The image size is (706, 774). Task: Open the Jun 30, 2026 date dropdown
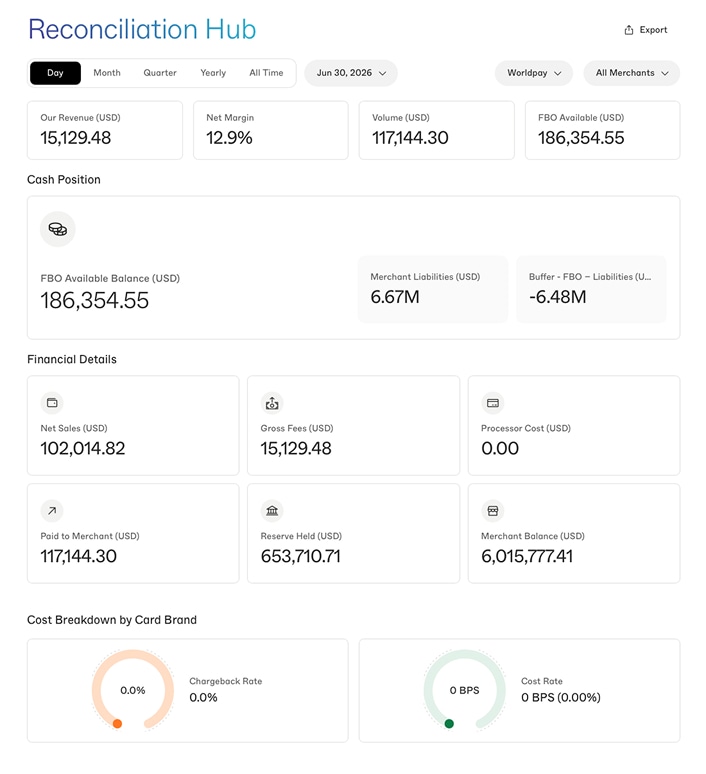coord(351,73)
